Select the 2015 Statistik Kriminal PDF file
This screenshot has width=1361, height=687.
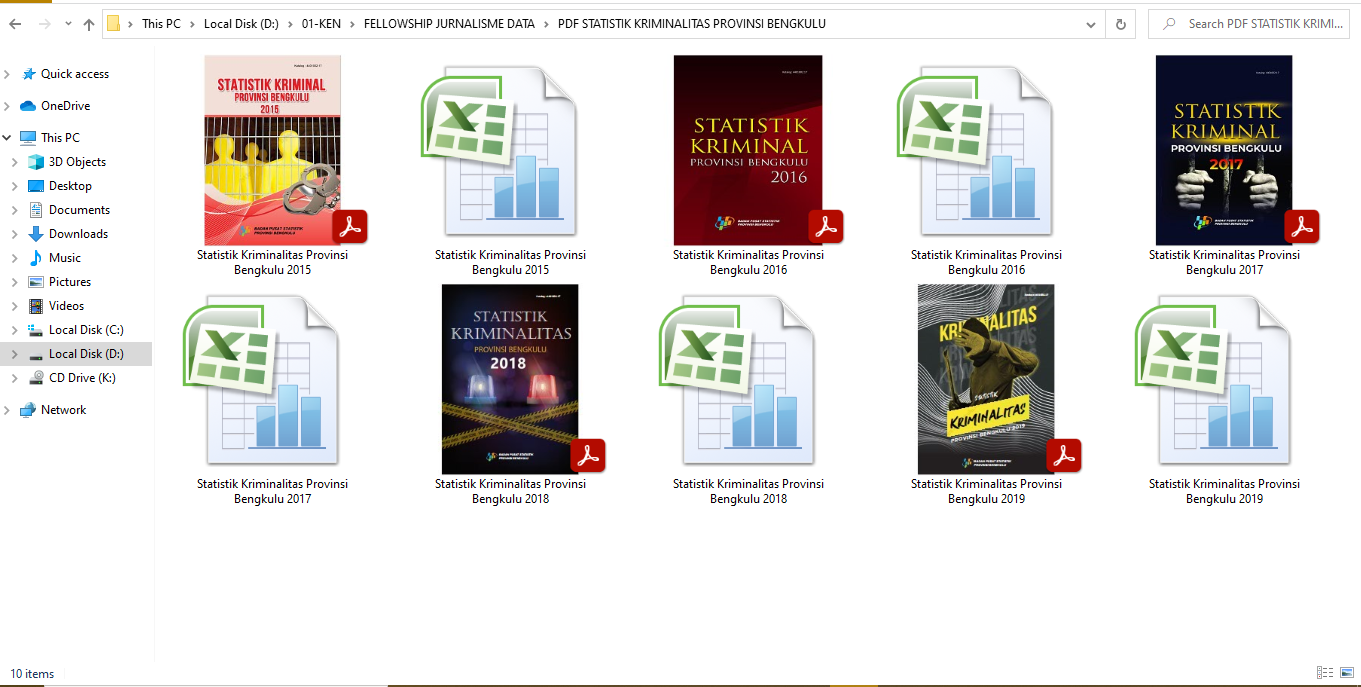click(273, 150)
